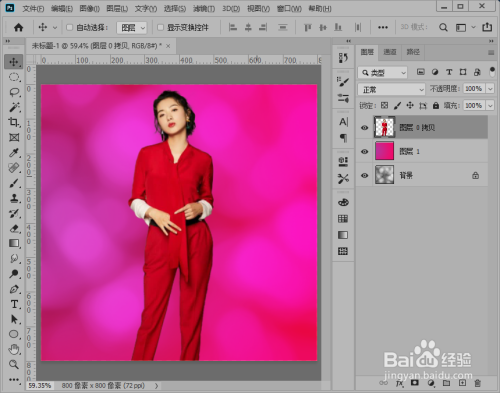Open the 不透明度 opacity dropdown arrow

[490, 89]
